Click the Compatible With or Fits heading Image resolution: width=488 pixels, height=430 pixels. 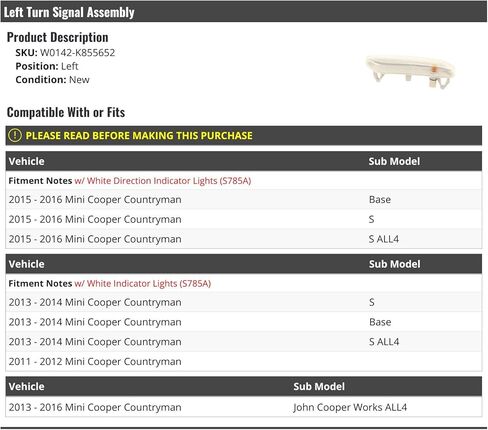tap(66, 112)
